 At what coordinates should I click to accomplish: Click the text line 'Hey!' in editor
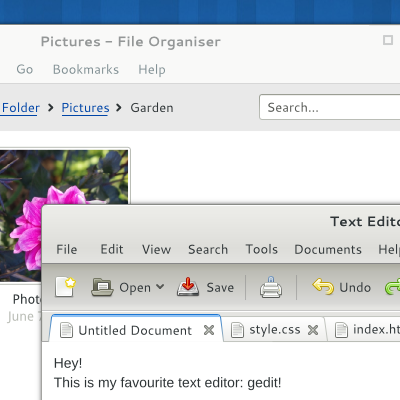68,363
